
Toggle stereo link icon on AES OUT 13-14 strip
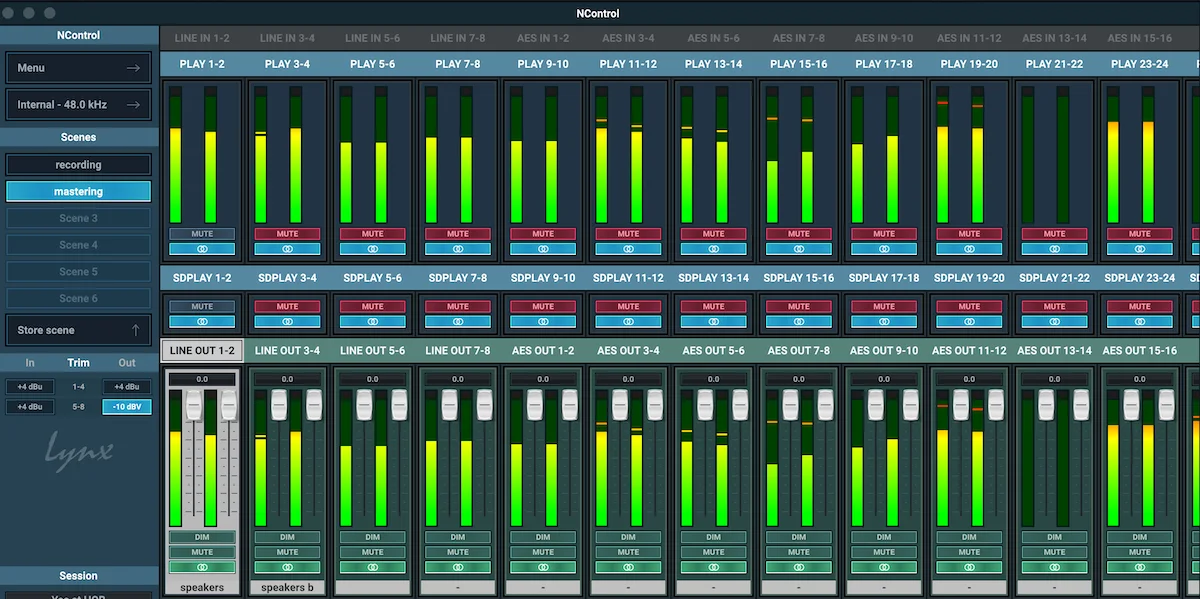point(1054,567)
